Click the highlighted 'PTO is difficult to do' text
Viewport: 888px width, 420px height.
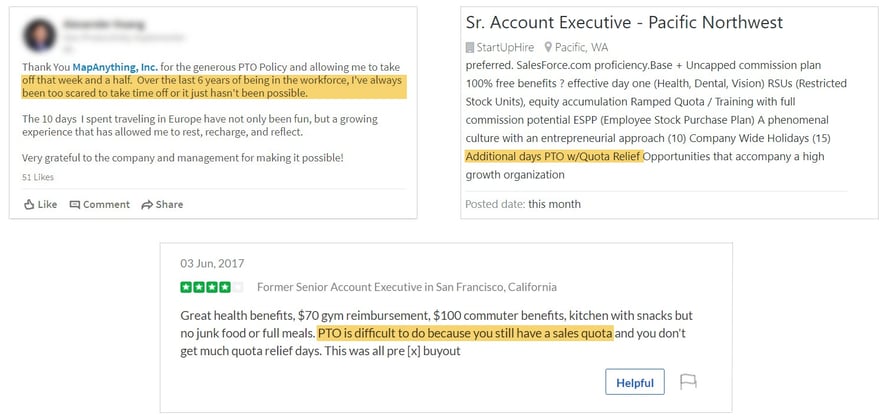click(x=464, y=333)
